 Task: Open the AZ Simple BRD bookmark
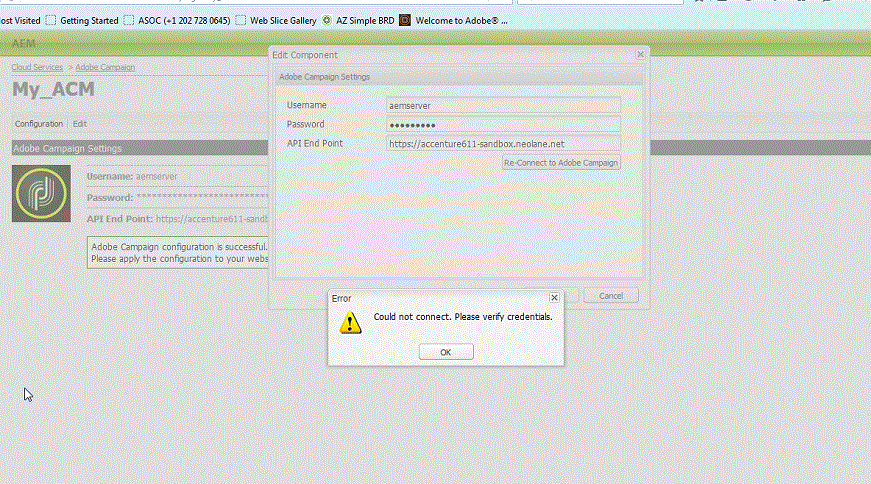pos(365,21)
